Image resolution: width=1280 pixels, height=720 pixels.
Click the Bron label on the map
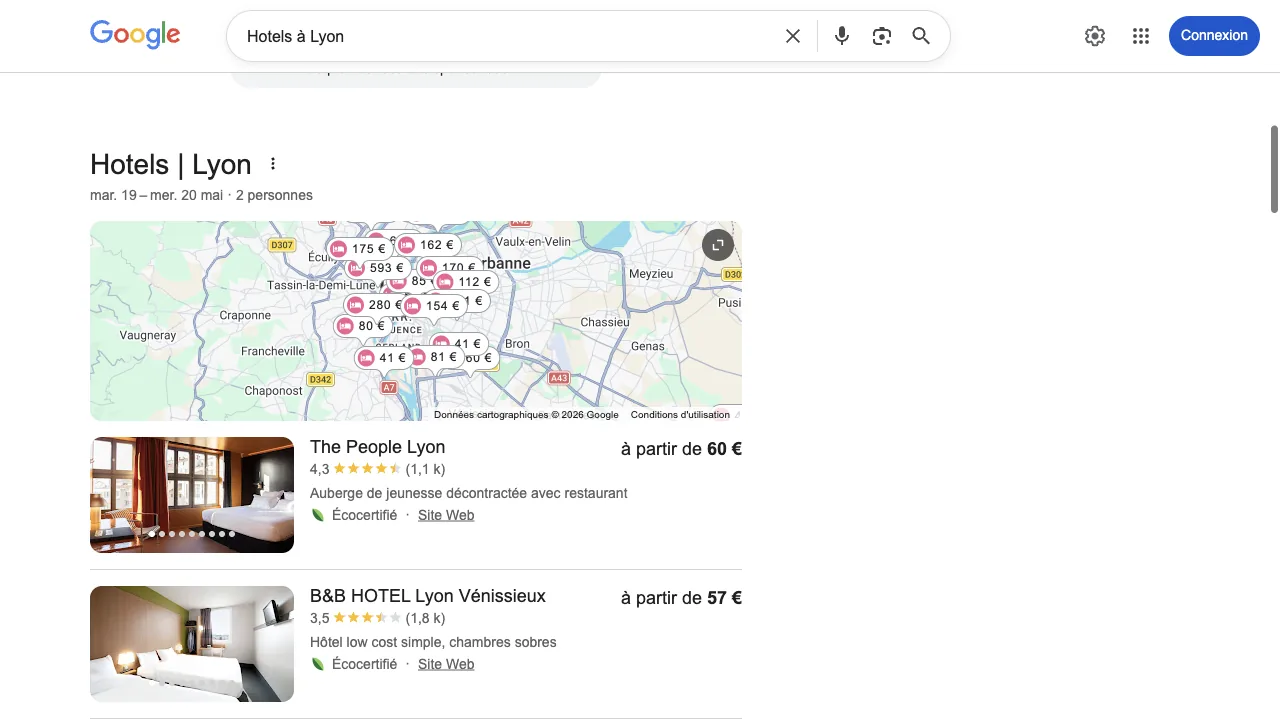click(x=517, y=343)
